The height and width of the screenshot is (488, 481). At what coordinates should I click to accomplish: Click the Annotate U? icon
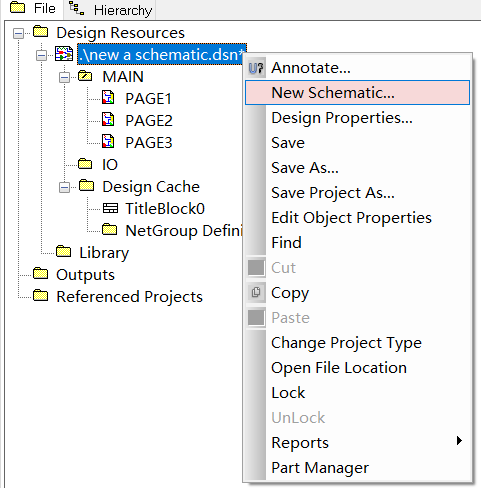coord(256,68)
